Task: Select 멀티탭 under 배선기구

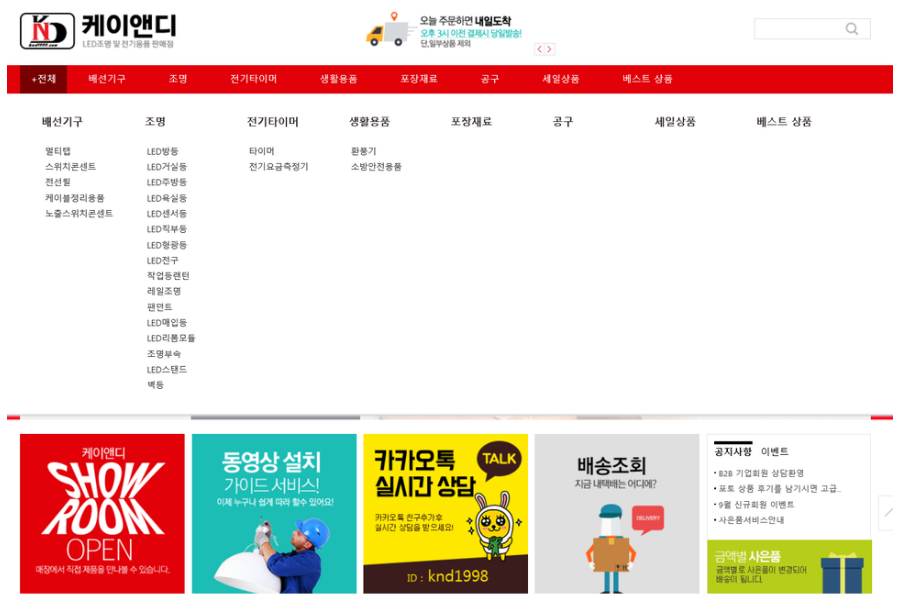Action: 58,151
